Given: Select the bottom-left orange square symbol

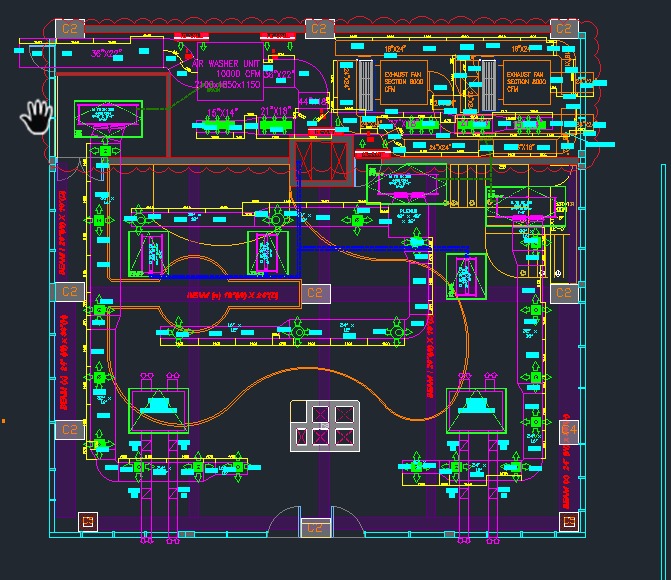Looking at the screenshot, I should tap(87, 520).
